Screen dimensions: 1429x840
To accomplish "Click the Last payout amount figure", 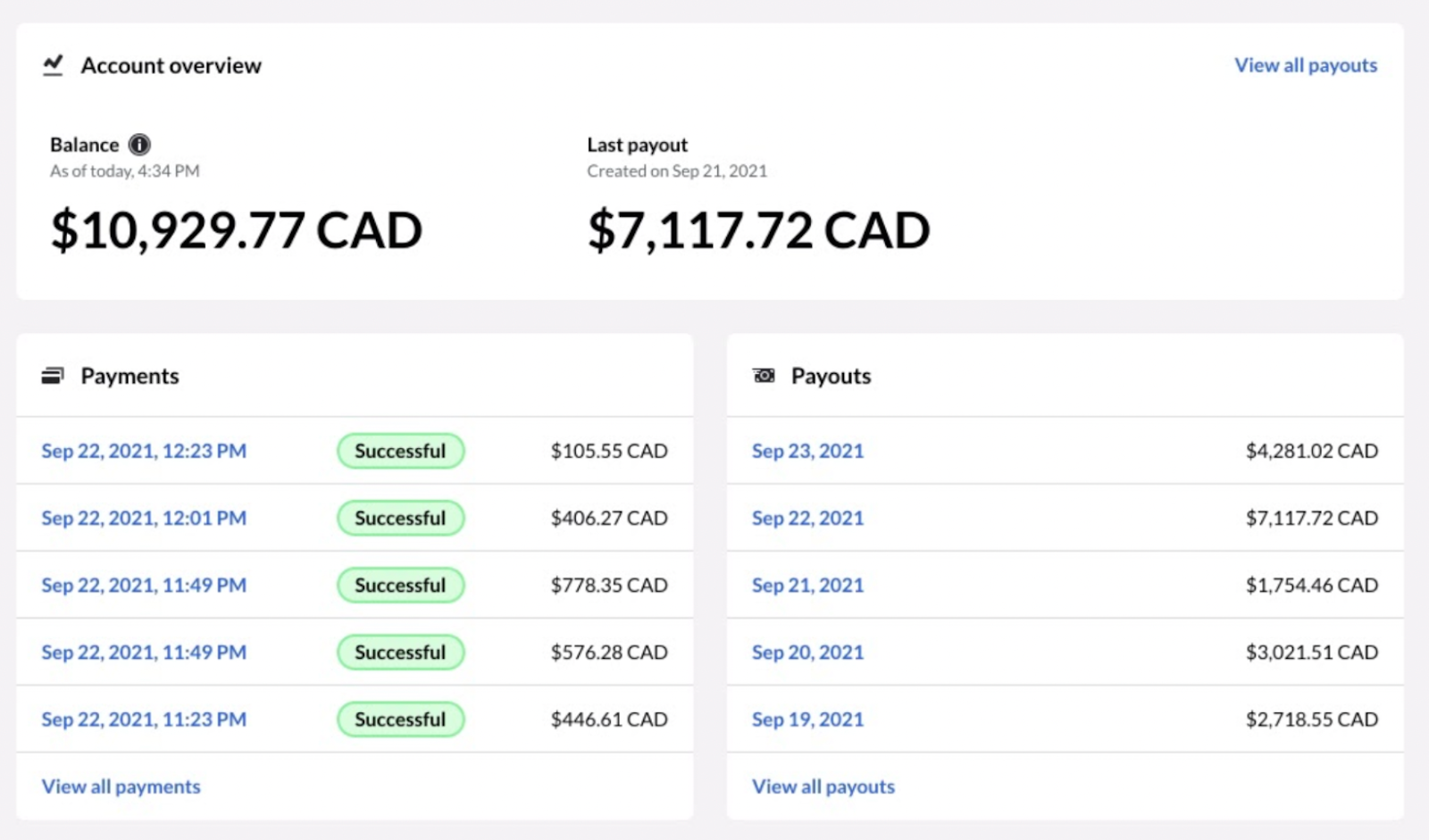I will point(757,230).
